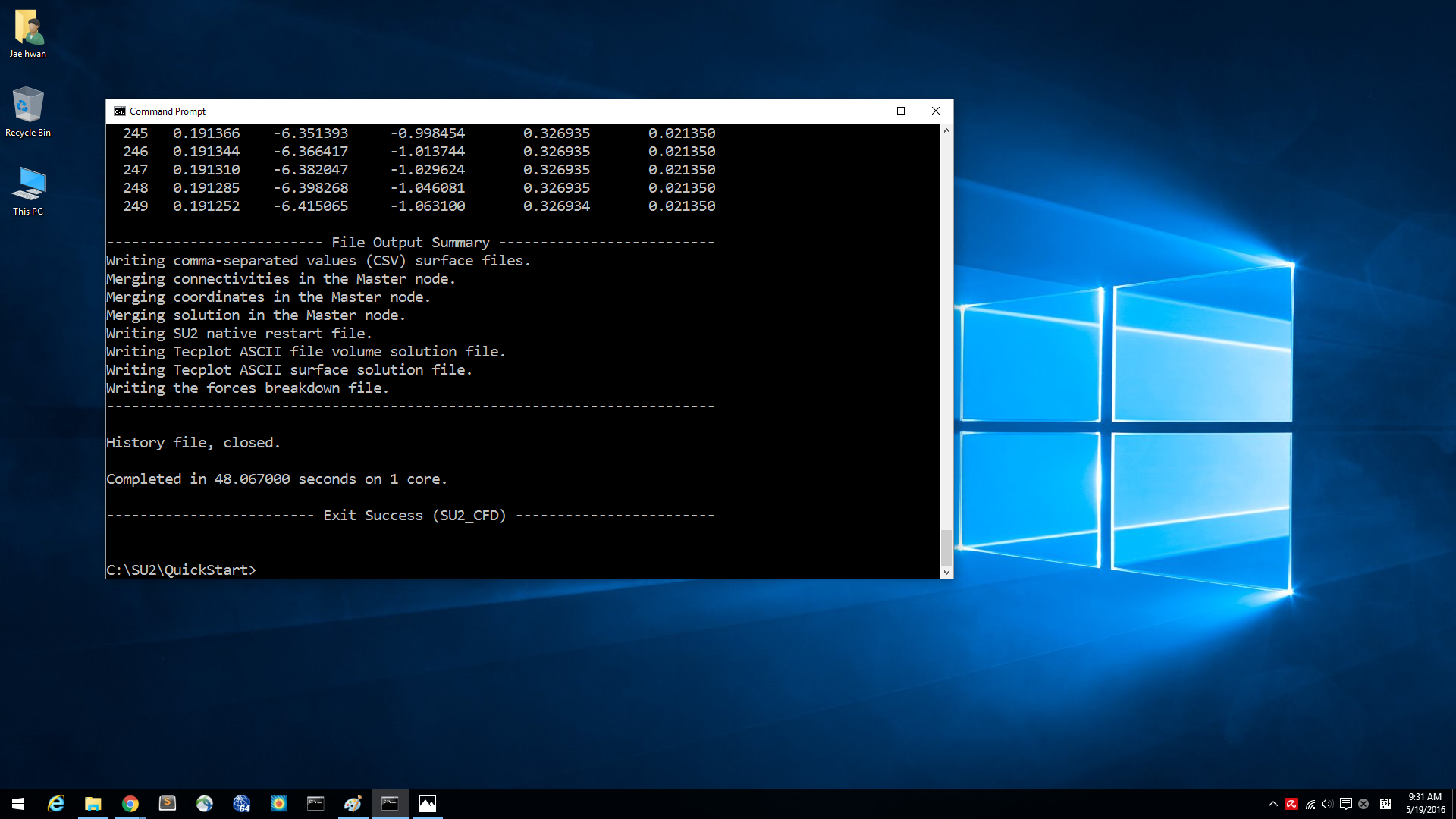This screenshot has height=819, width=1456.
Task: Open the orange heatmap app in the taskbar
Action: pos(278,804)
